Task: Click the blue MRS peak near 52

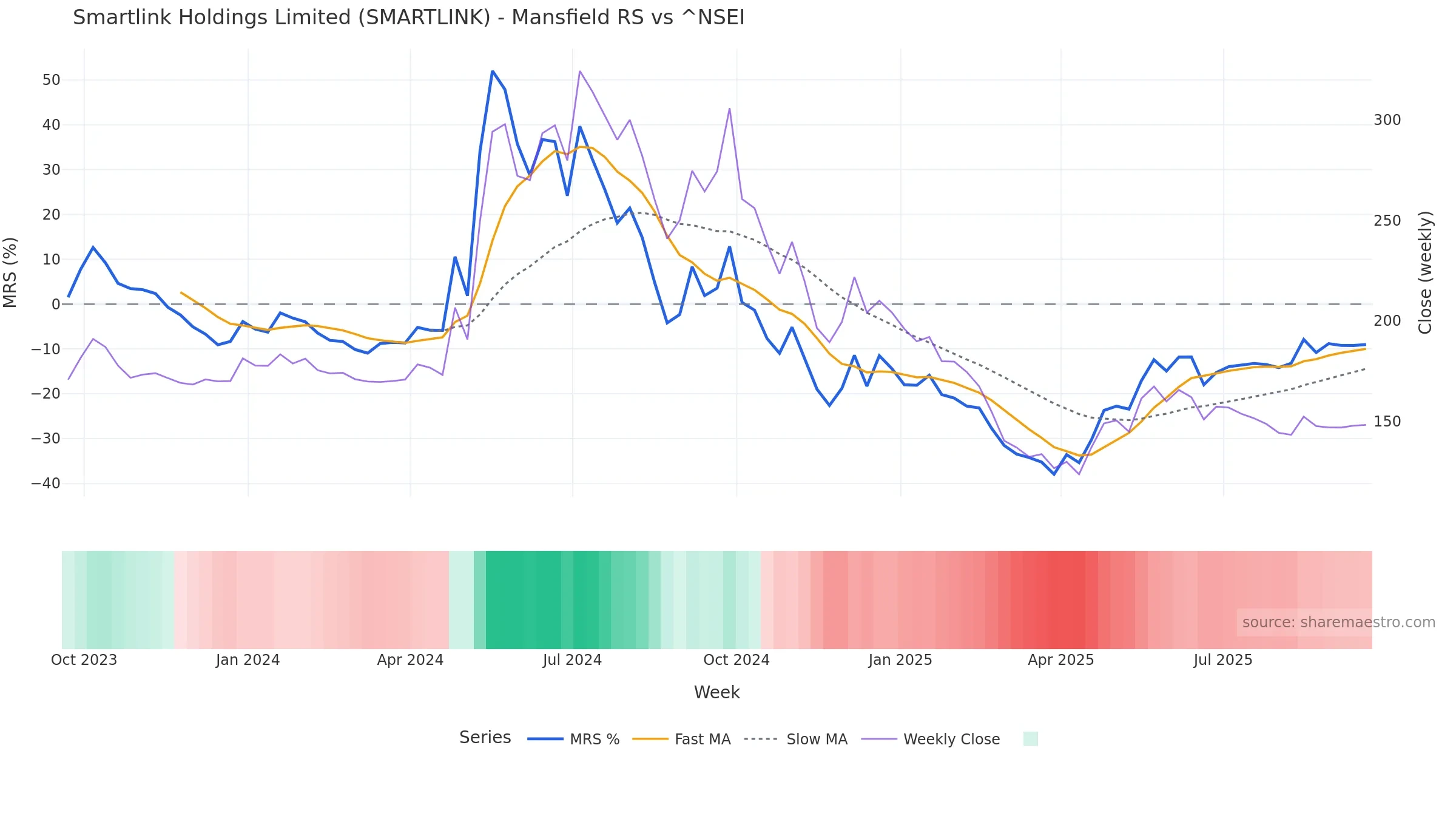Action: point(493,72)
